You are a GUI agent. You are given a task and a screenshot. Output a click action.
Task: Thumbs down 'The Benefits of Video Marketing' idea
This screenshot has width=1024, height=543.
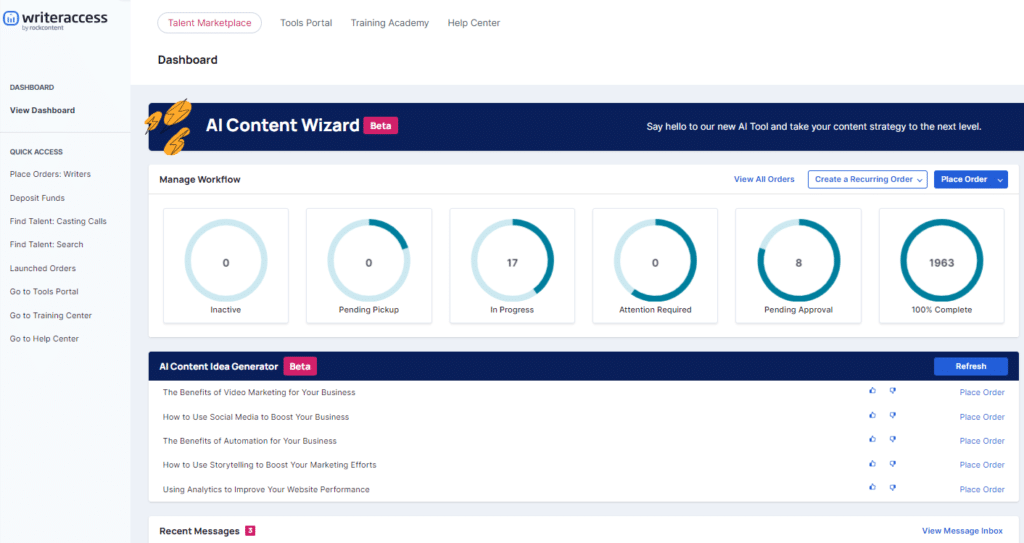click(x=893, y=391)
